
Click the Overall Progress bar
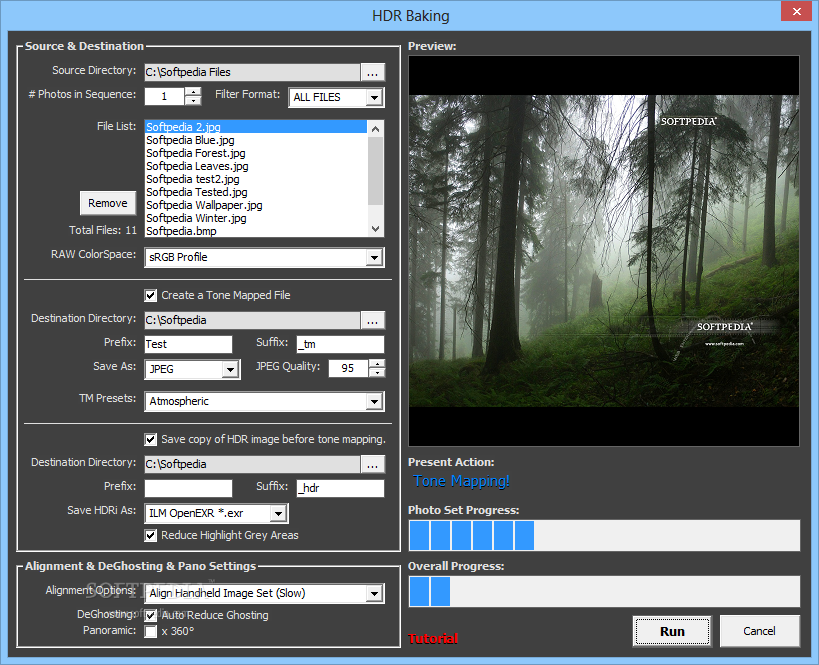click(x=604, y=591)
